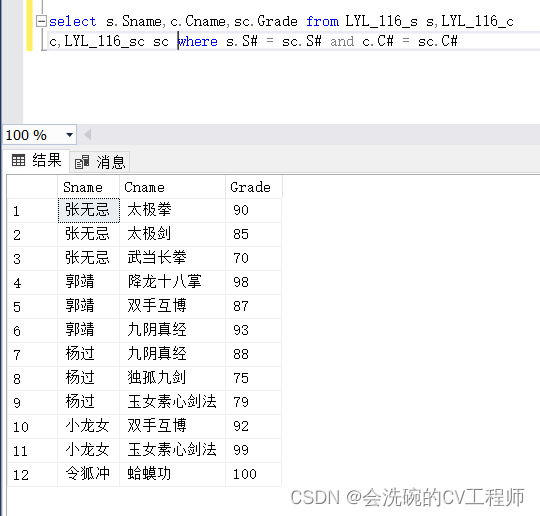The image size is (540, 516).
Task: Switch to the 消息 tab
Action: tap(100, 162)
